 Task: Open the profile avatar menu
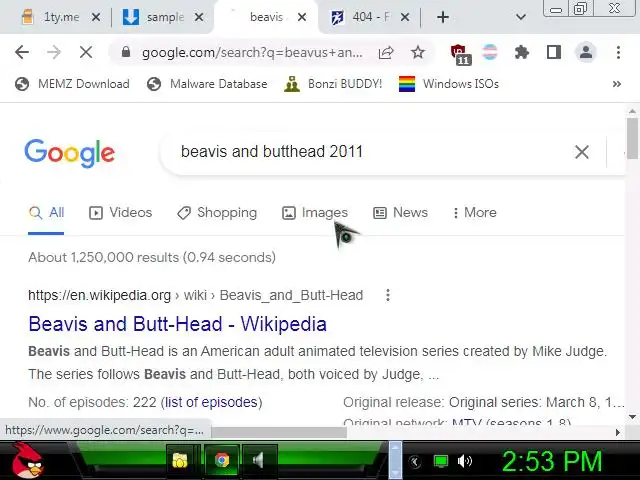[x=586, y=52]
